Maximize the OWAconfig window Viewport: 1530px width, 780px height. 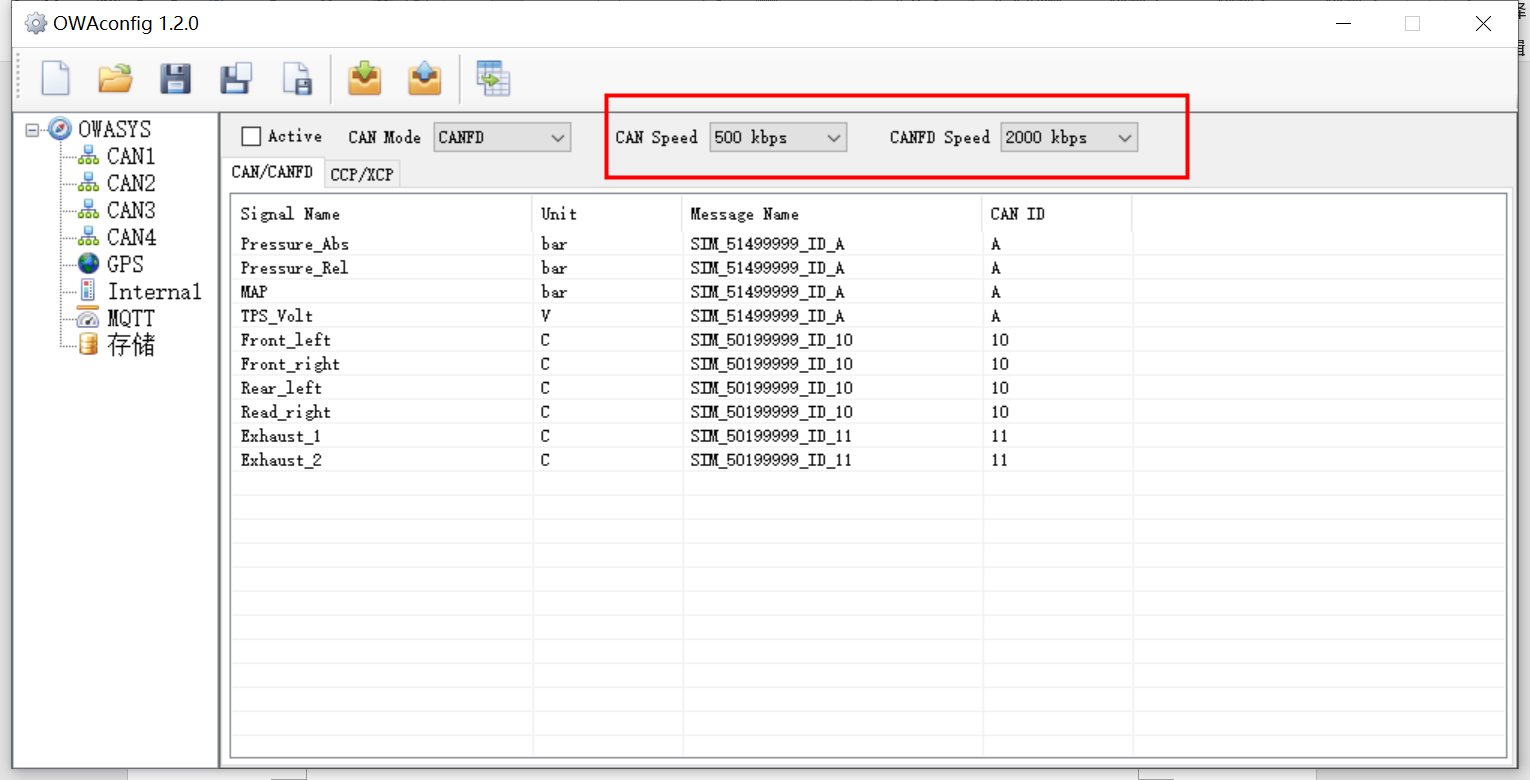[x=1412, y=24]
